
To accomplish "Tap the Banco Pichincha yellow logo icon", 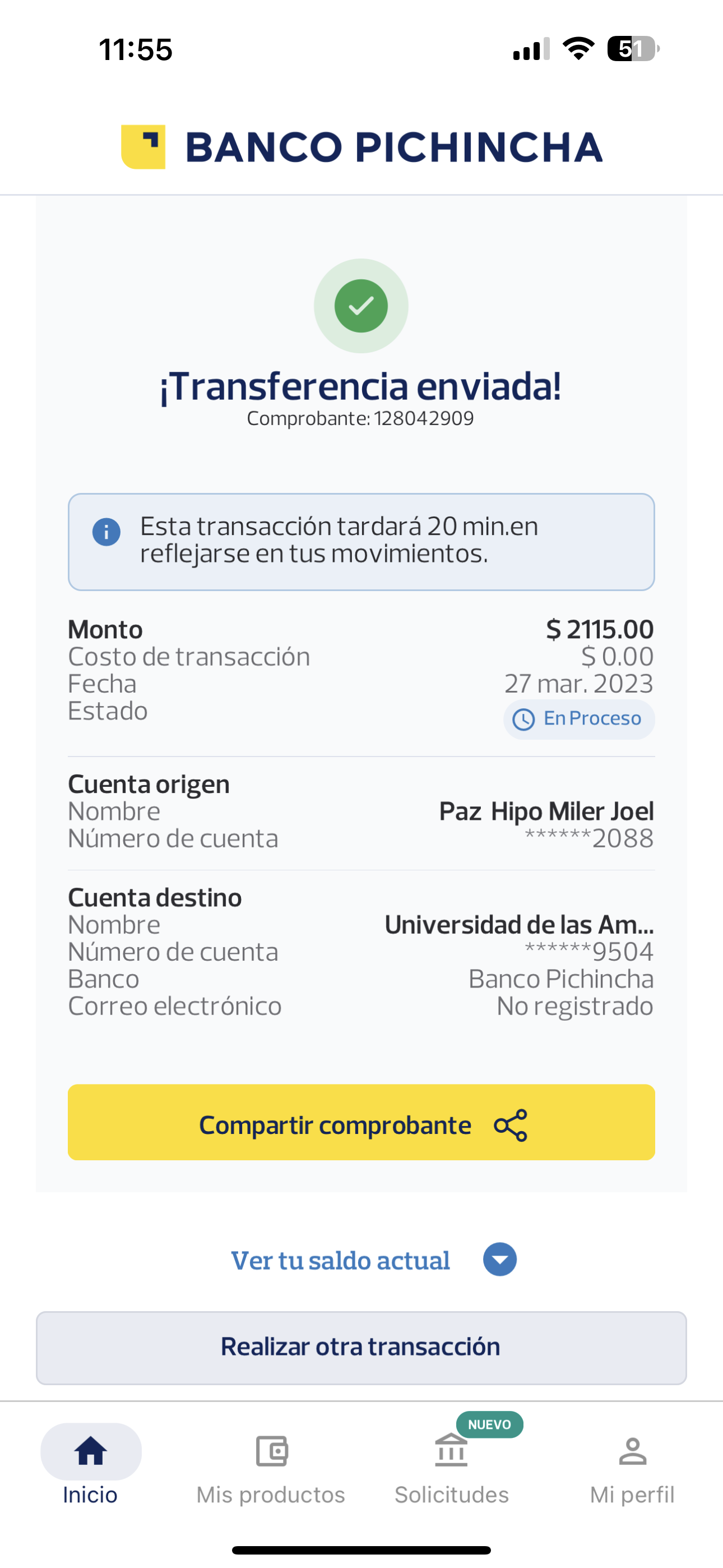I will point(143,147).
